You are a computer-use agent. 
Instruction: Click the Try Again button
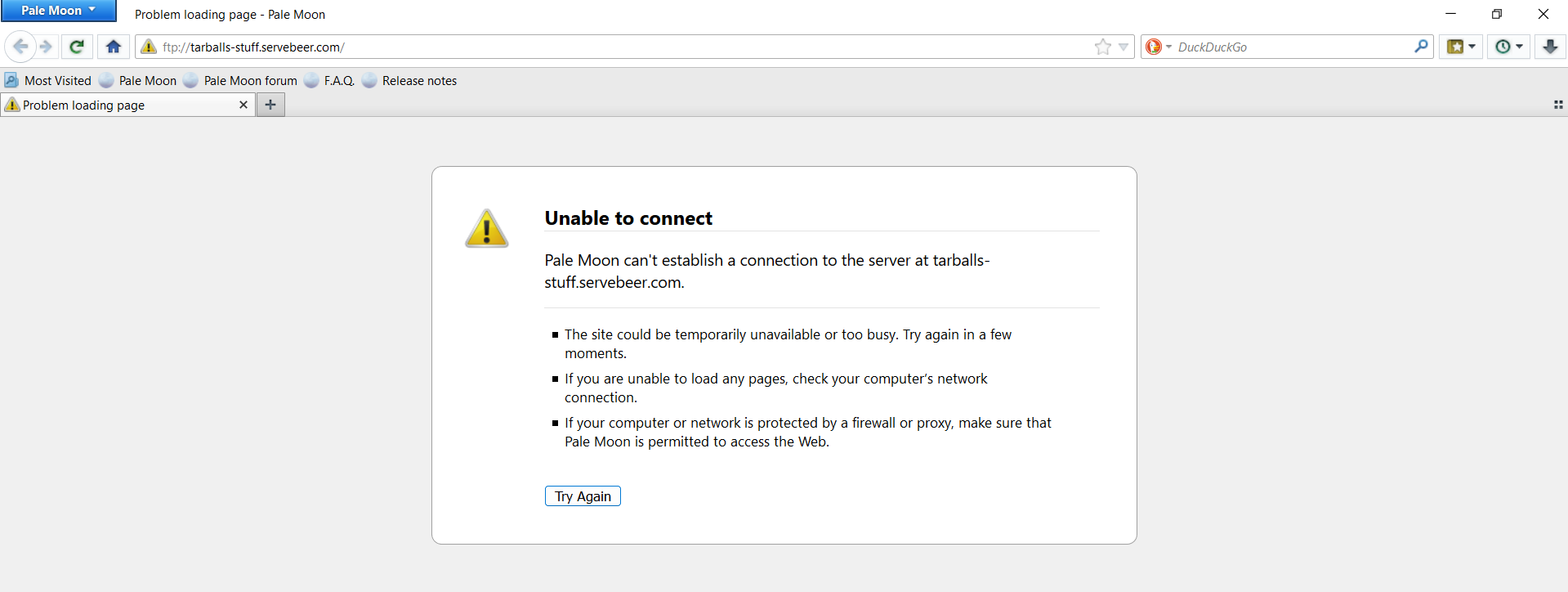pos(583,496)
